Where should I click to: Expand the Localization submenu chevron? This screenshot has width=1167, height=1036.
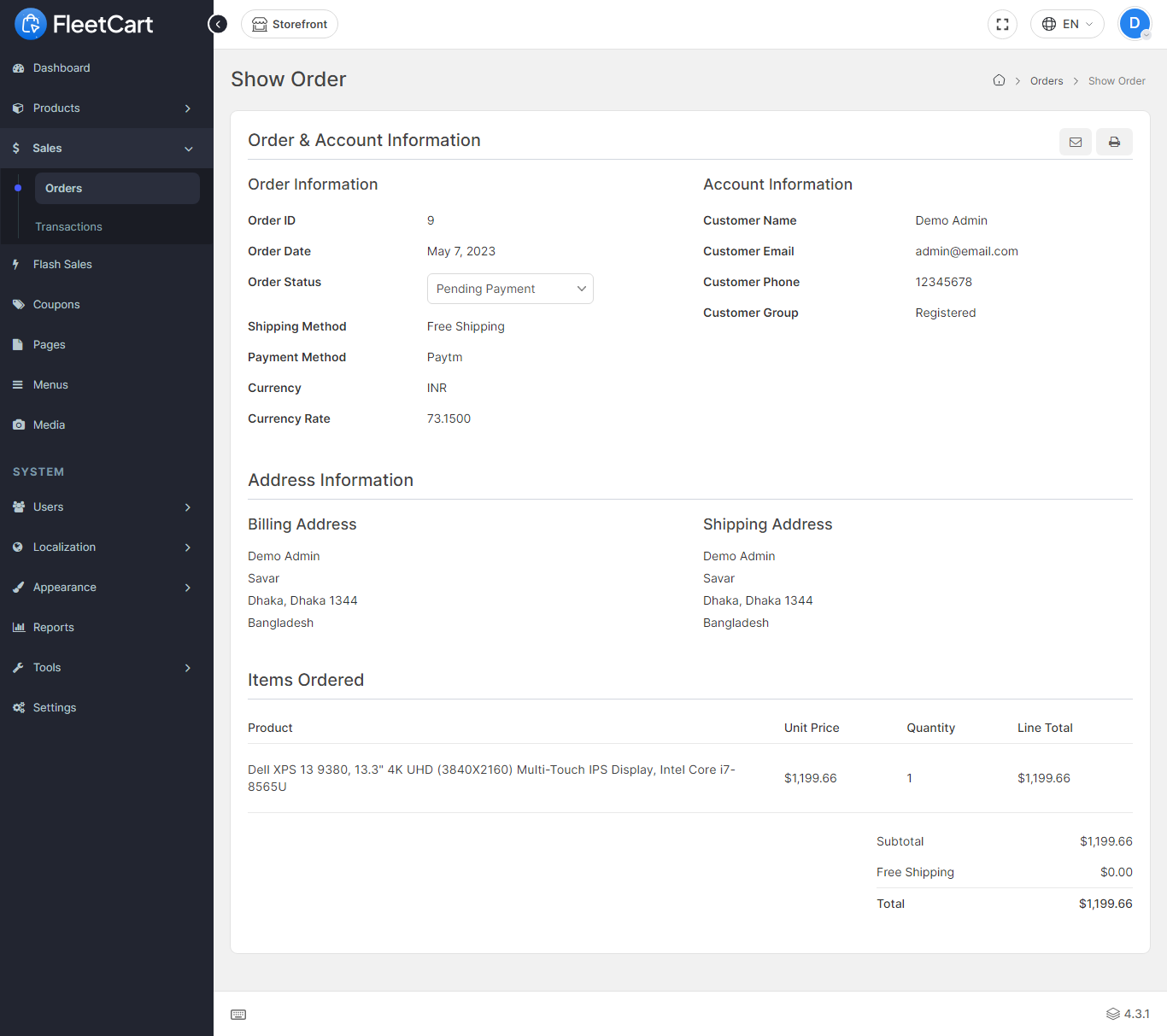188,547
